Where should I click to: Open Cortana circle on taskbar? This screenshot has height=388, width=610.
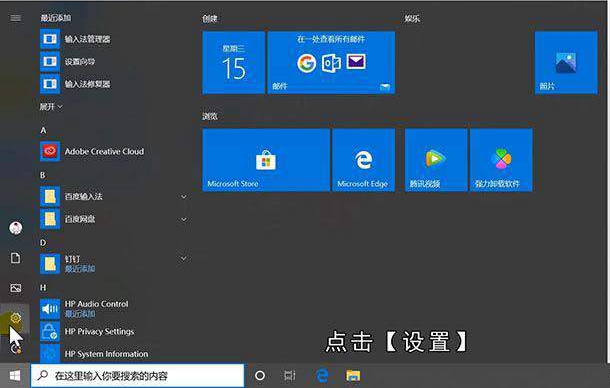(260, 376)
